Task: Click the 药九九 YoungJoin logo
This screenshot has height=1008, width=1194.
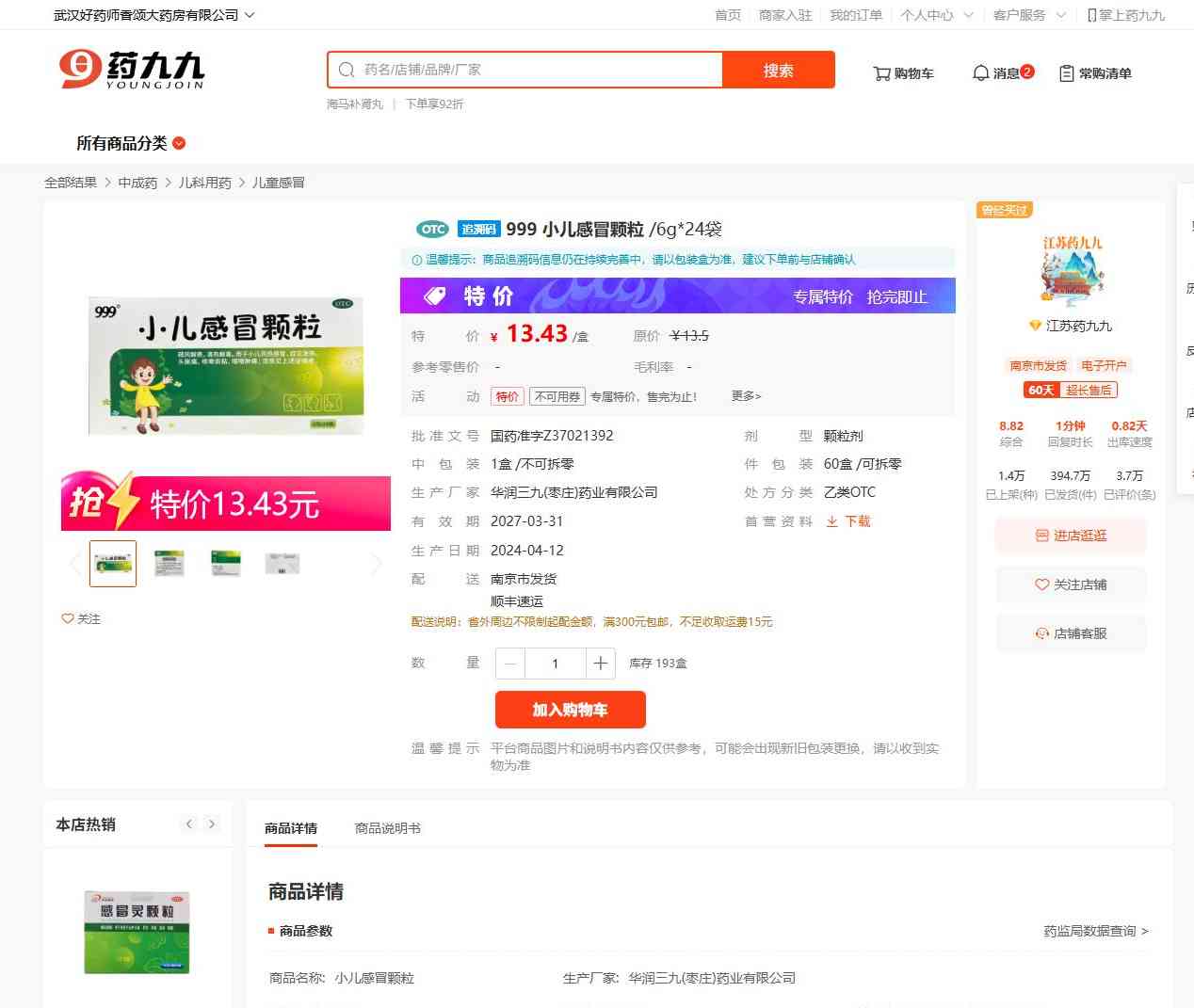Action: coord(132,70)
